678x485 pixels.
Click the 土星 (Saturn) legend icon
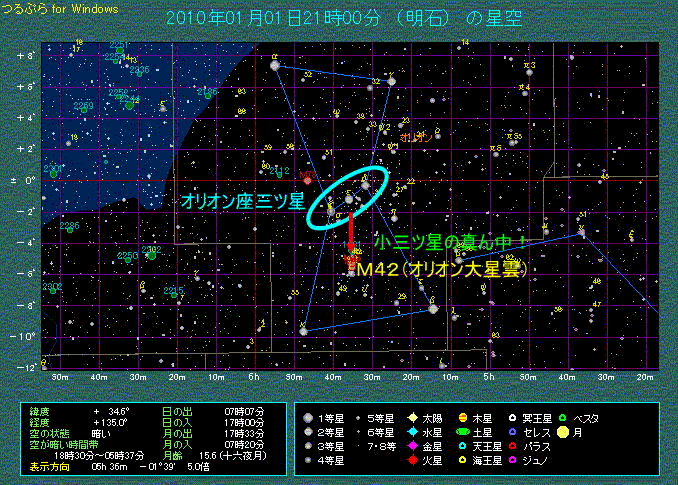[463, 431]
